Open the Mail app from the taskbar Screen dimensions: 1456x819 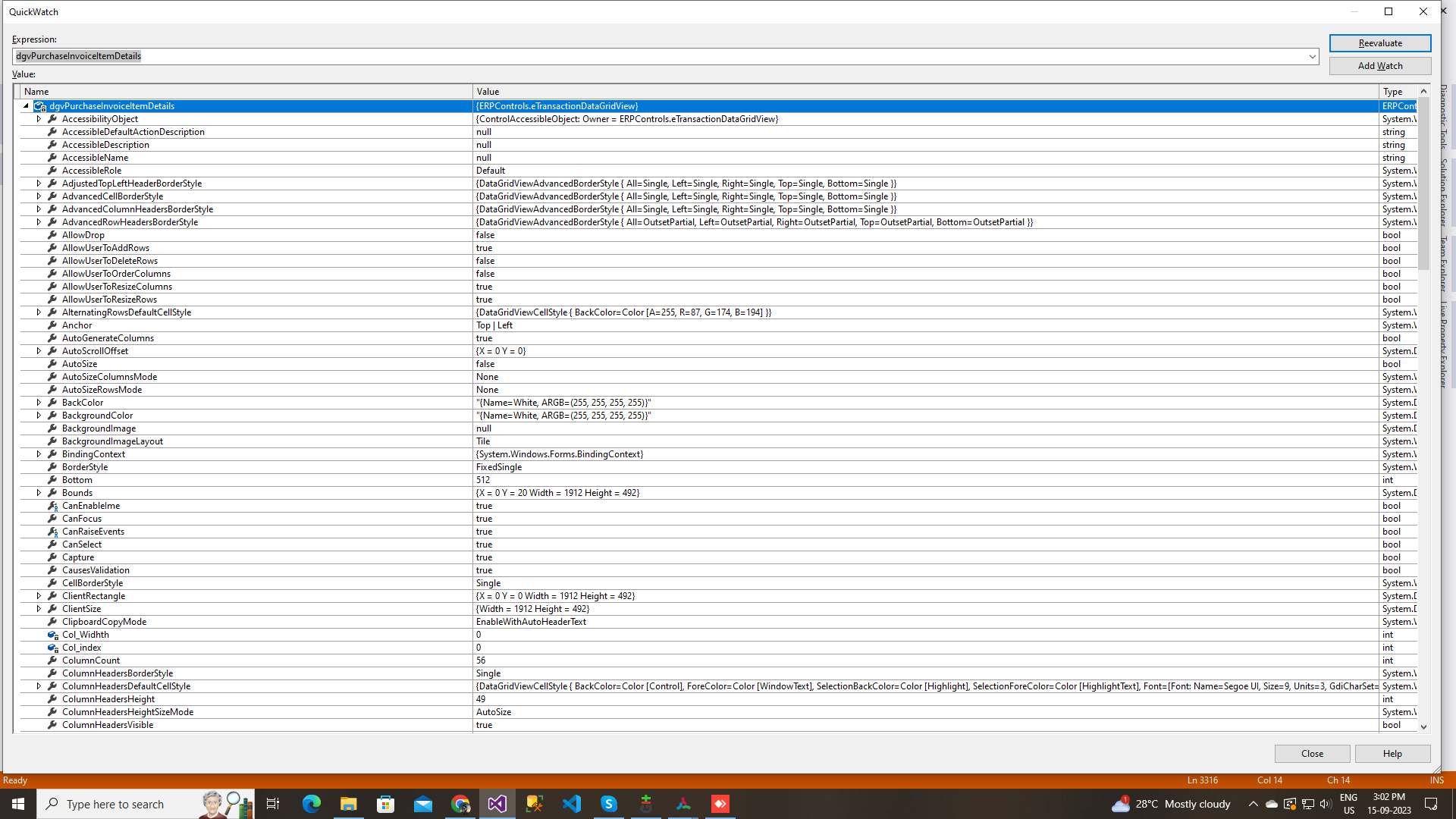coord(422,804)
